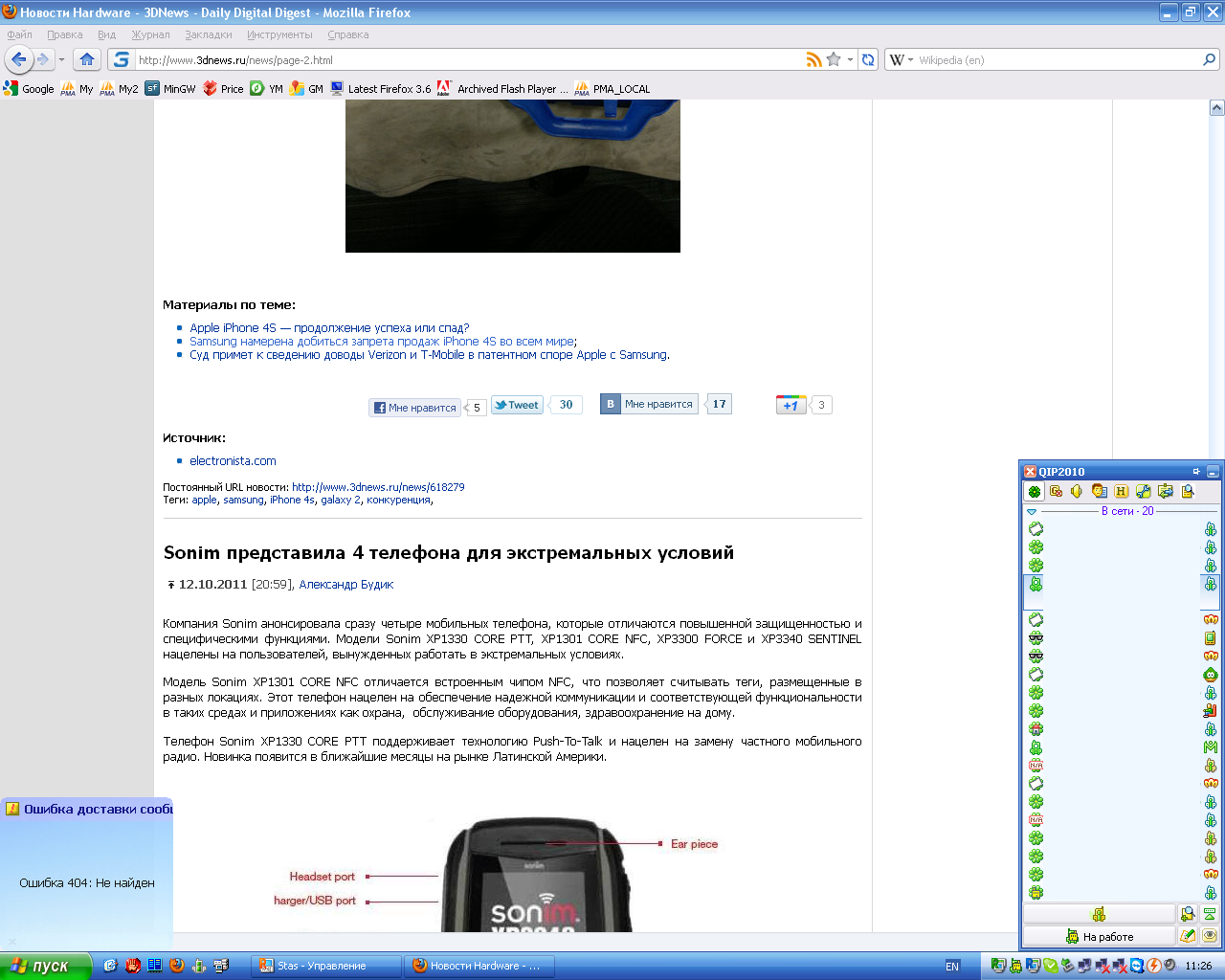Viewport: 1225px width, 980px height.
Task: Click the Firefox Home button
Action: pyautogui.click(x=87, y=59)
